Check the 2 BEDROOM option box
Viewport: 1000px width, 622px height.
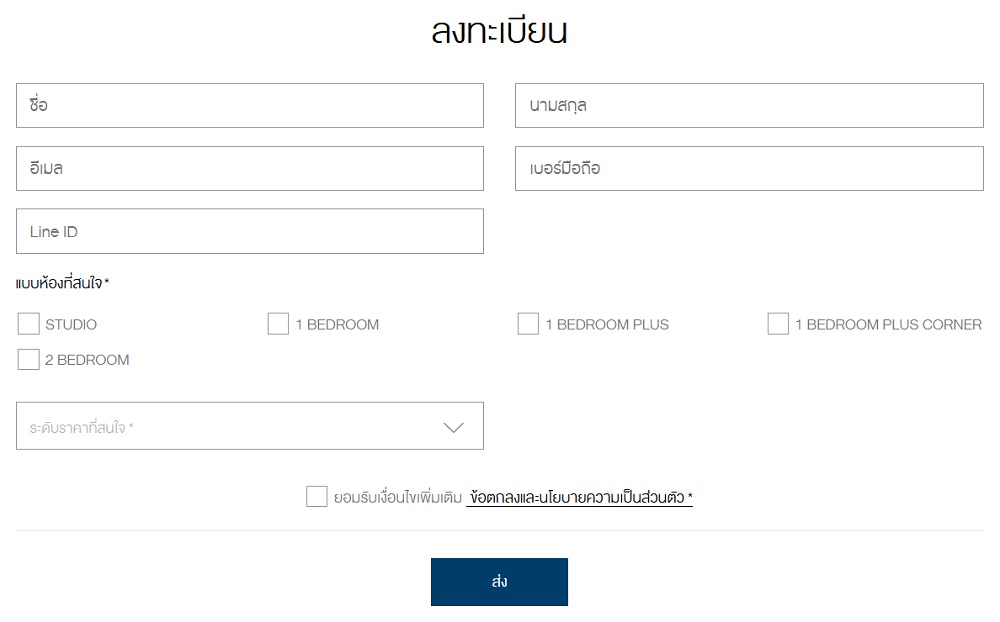pos(29,360)
